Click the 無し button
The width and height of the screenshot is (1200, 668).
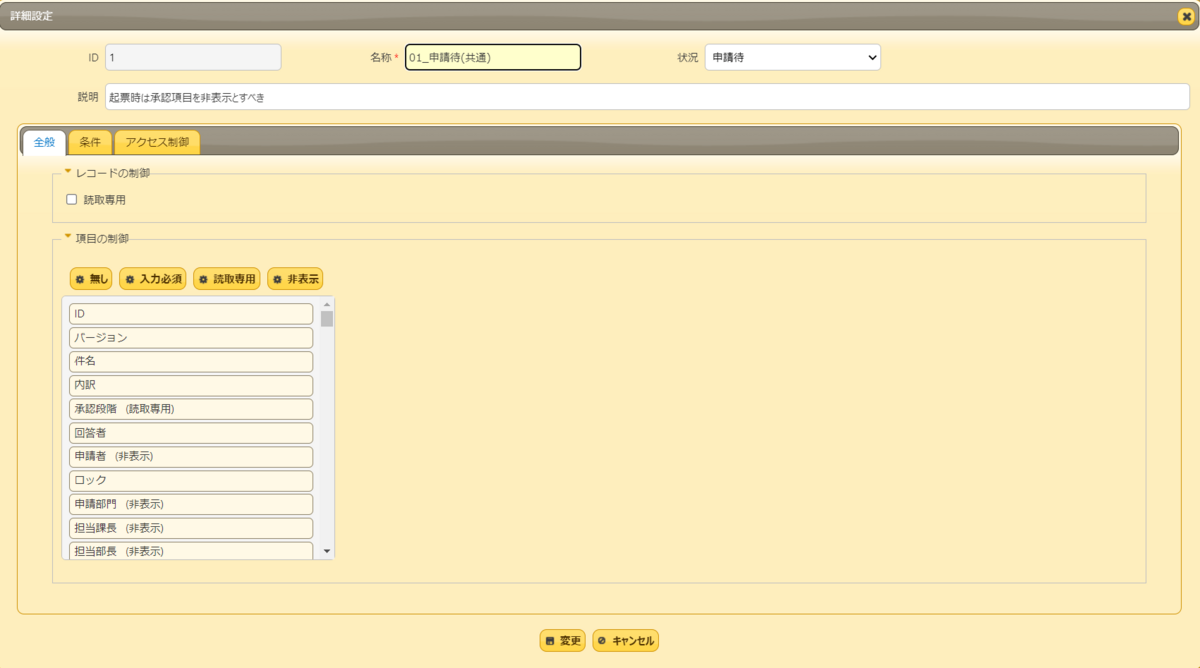(91, 279)
